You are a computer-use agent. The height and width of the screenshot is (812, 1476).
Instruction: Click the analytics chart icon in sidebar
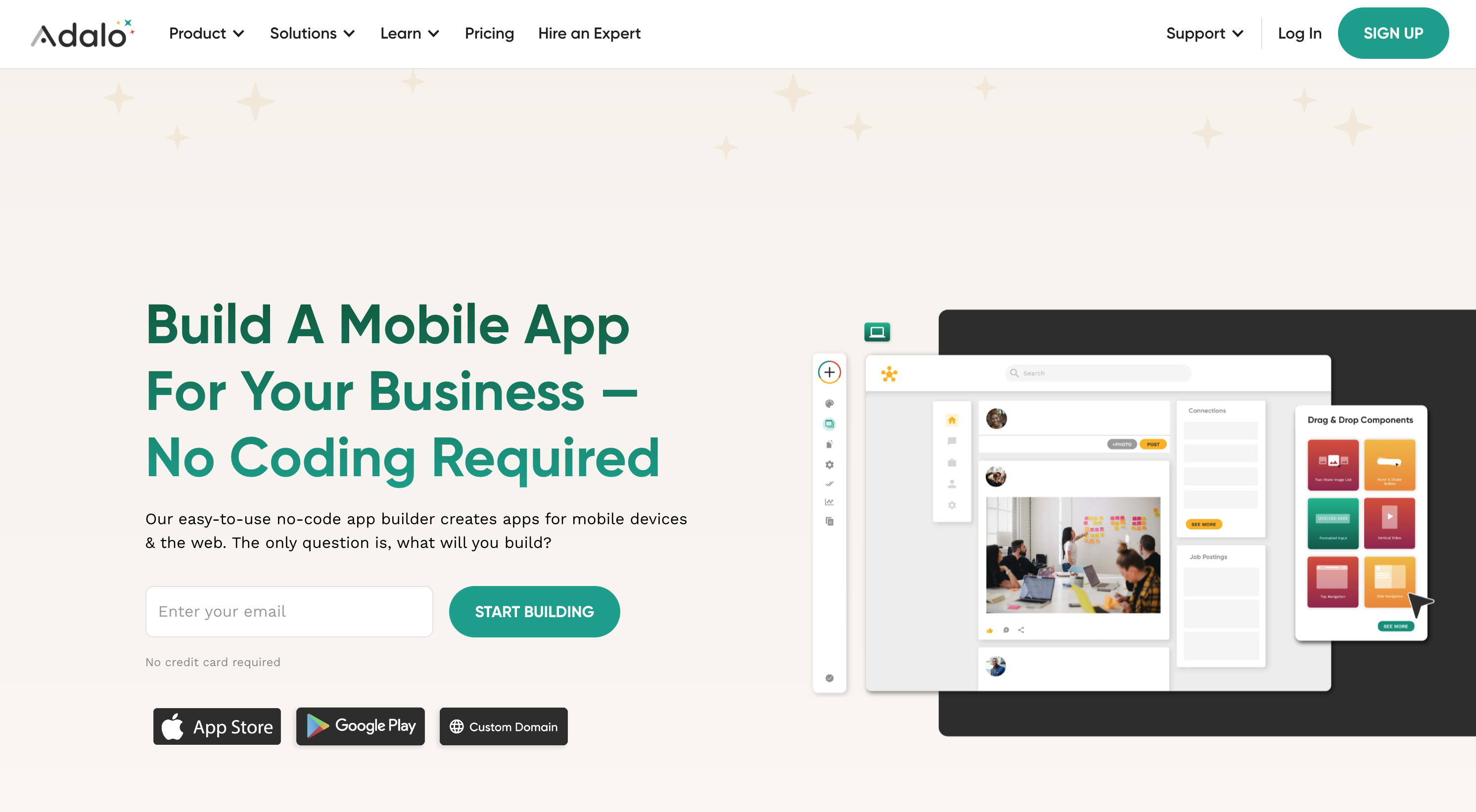click(830, 502)
